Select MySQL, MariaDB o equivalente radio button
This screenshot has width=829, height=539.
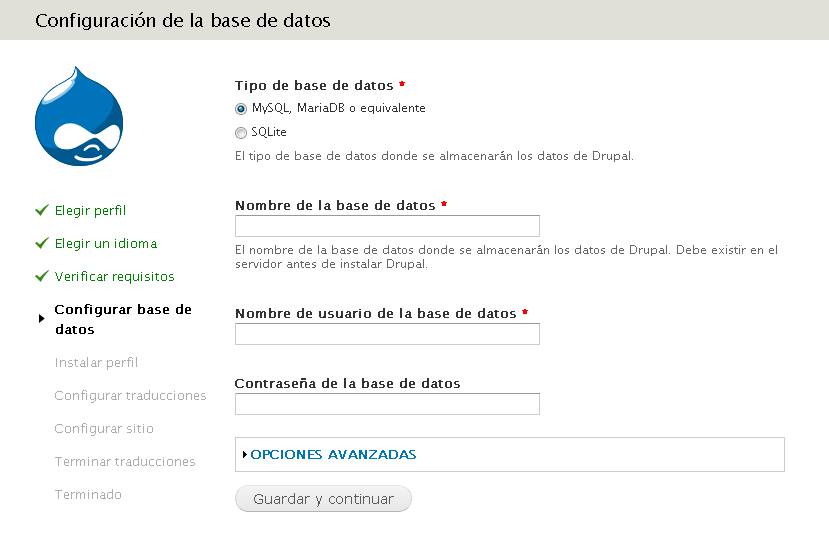241,109
